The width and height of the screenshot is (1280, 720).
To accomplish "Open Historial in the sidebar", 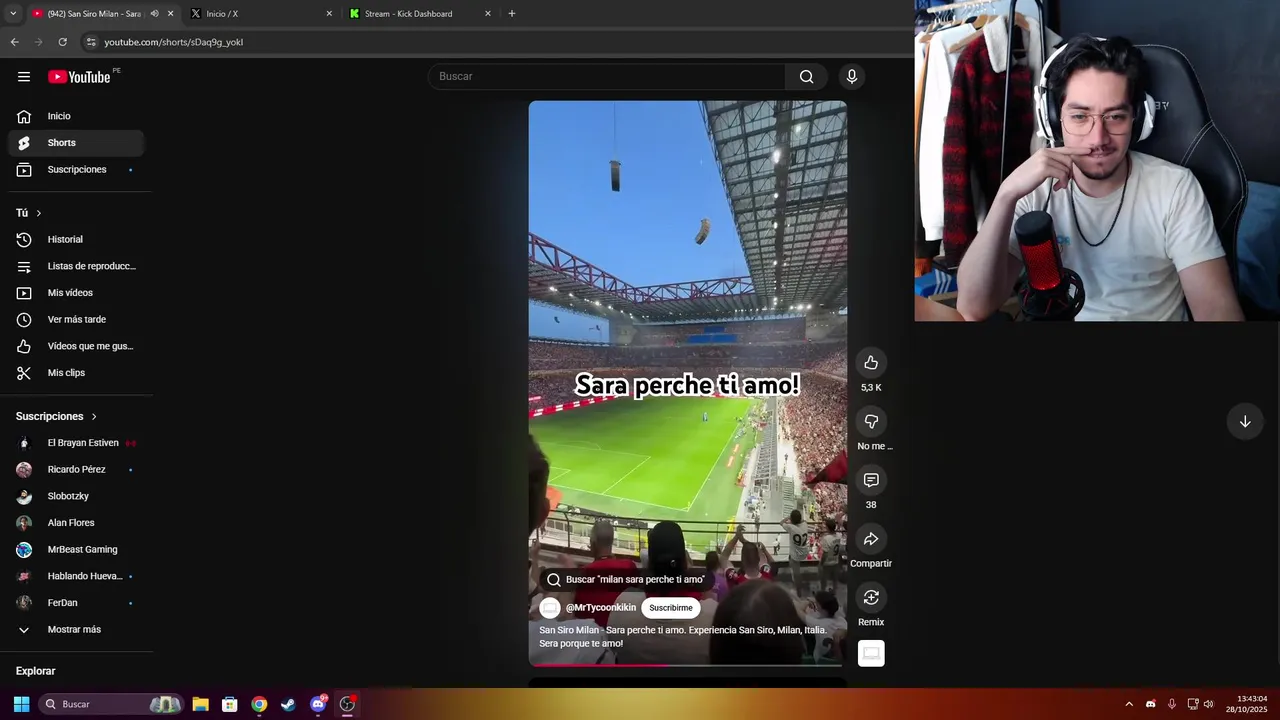I will (76, 240).
